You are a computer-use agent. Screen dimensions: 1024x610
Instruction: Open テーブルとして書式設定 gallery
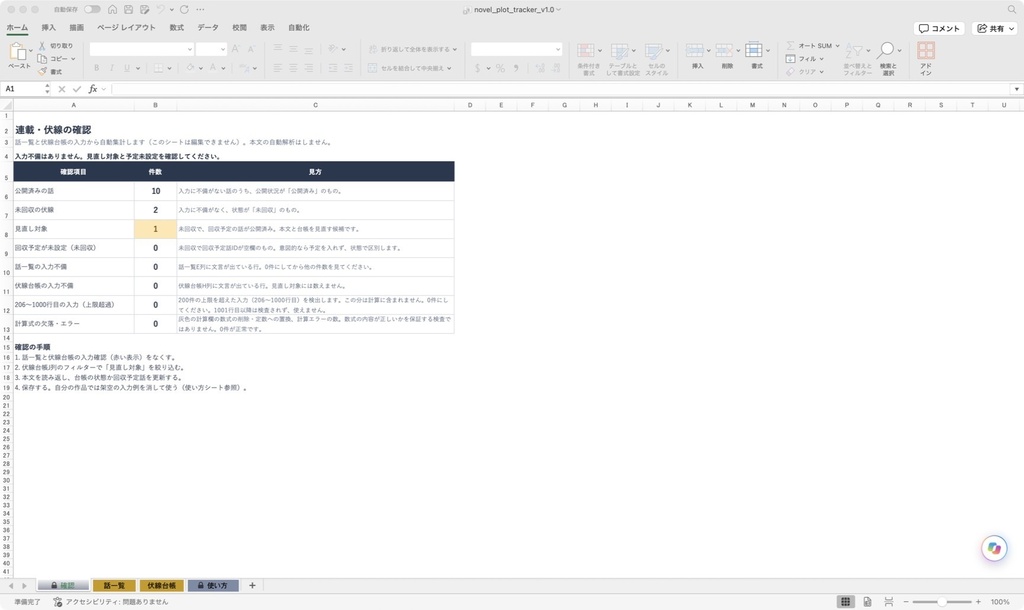tap(622, 59)
